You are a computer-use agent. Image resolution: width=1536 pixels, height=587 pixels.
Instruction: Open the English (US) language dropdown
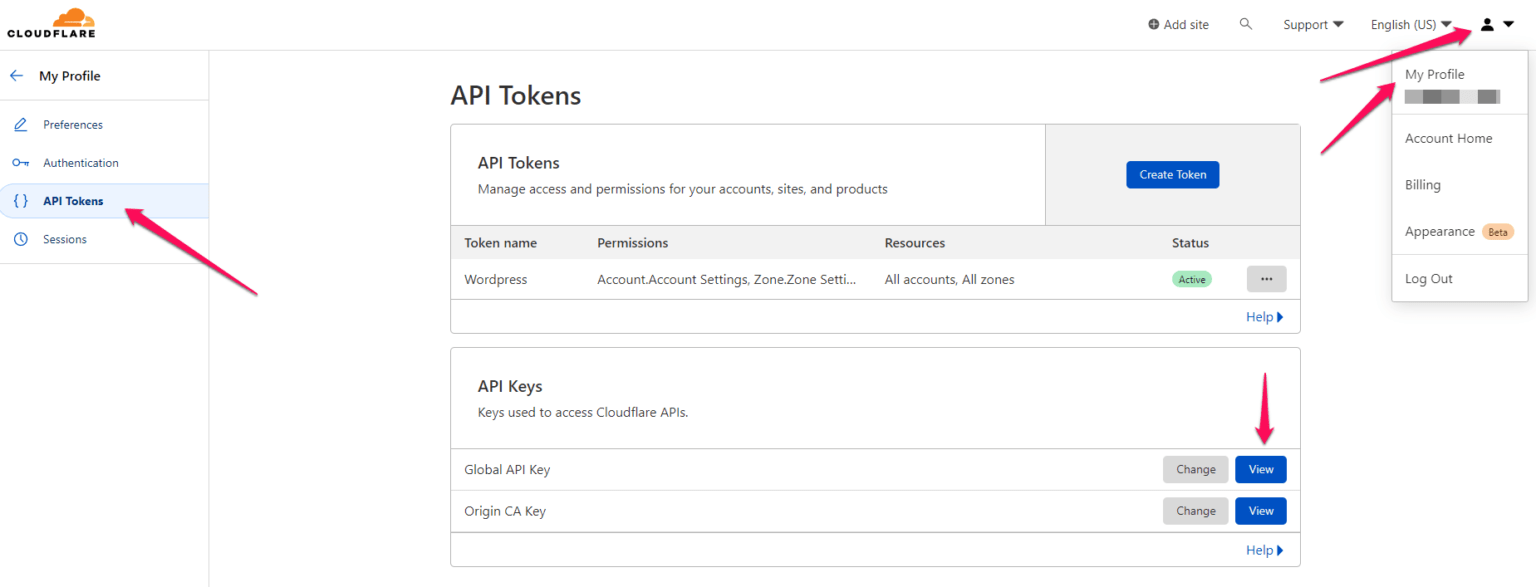coord(1410,25)
